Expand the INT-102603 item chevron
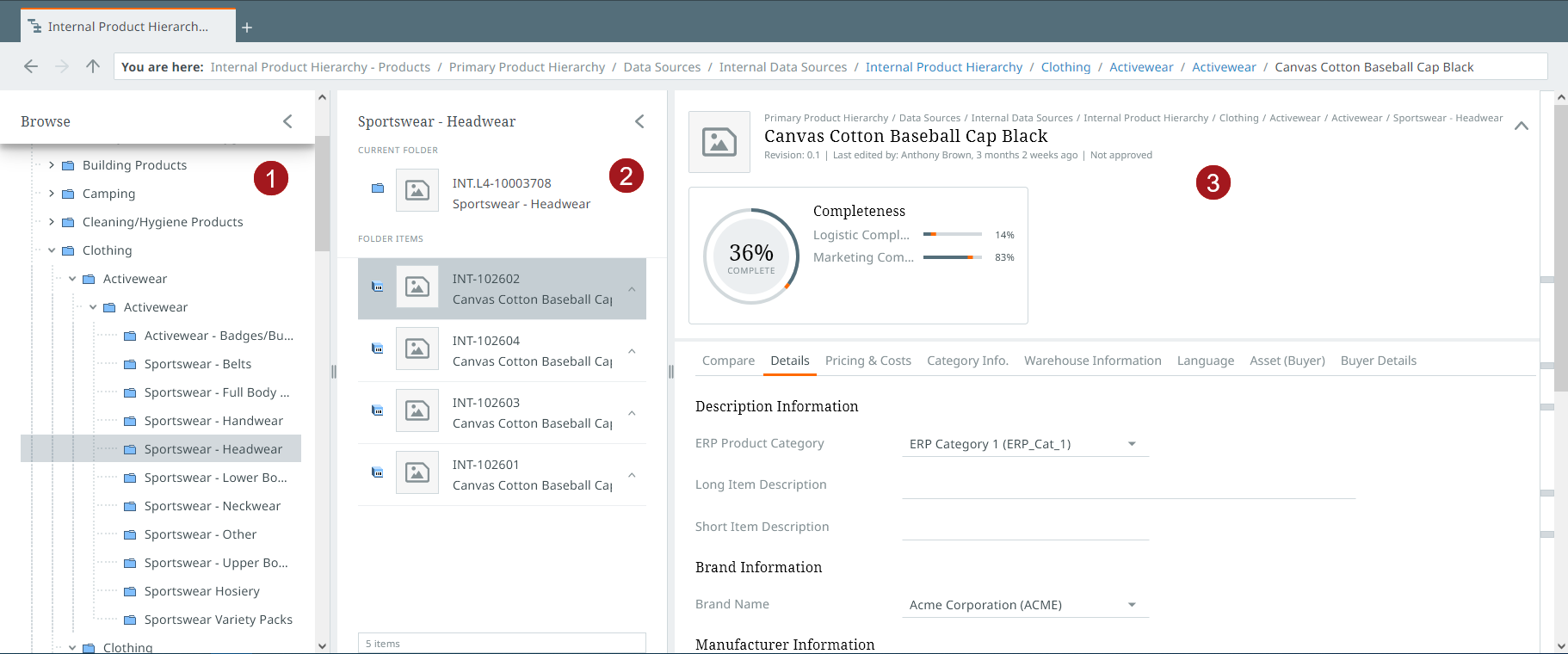Image resolution: width=1568 pixels, height=654 pixels. [632, 413]
